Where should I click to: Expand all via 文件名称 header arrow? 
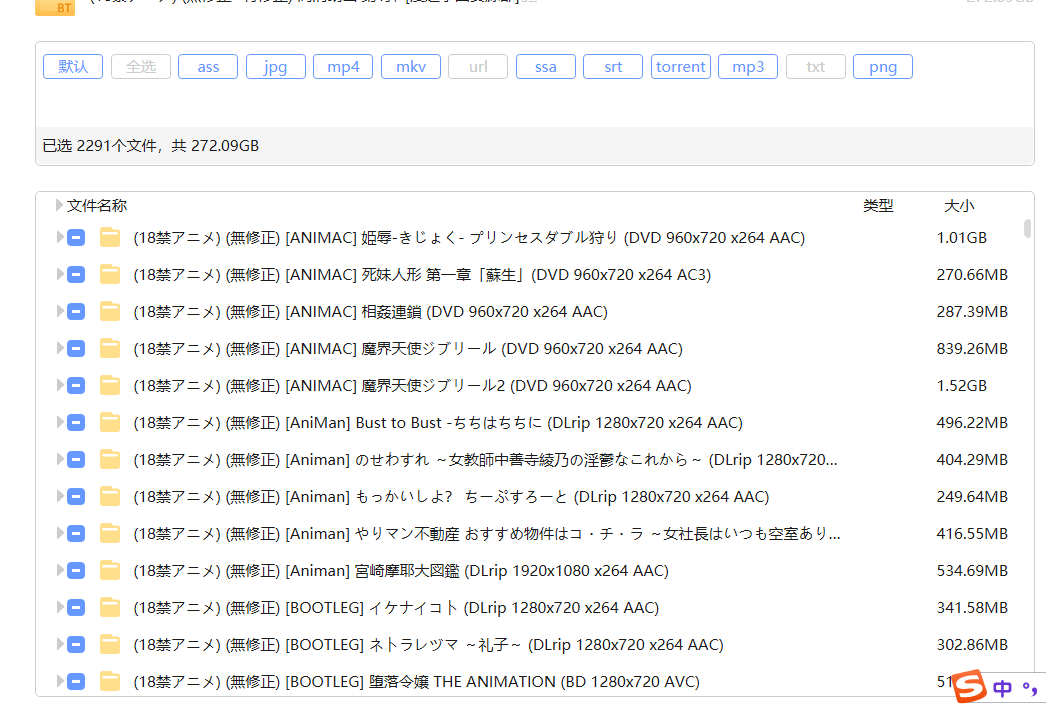point(60,205)
